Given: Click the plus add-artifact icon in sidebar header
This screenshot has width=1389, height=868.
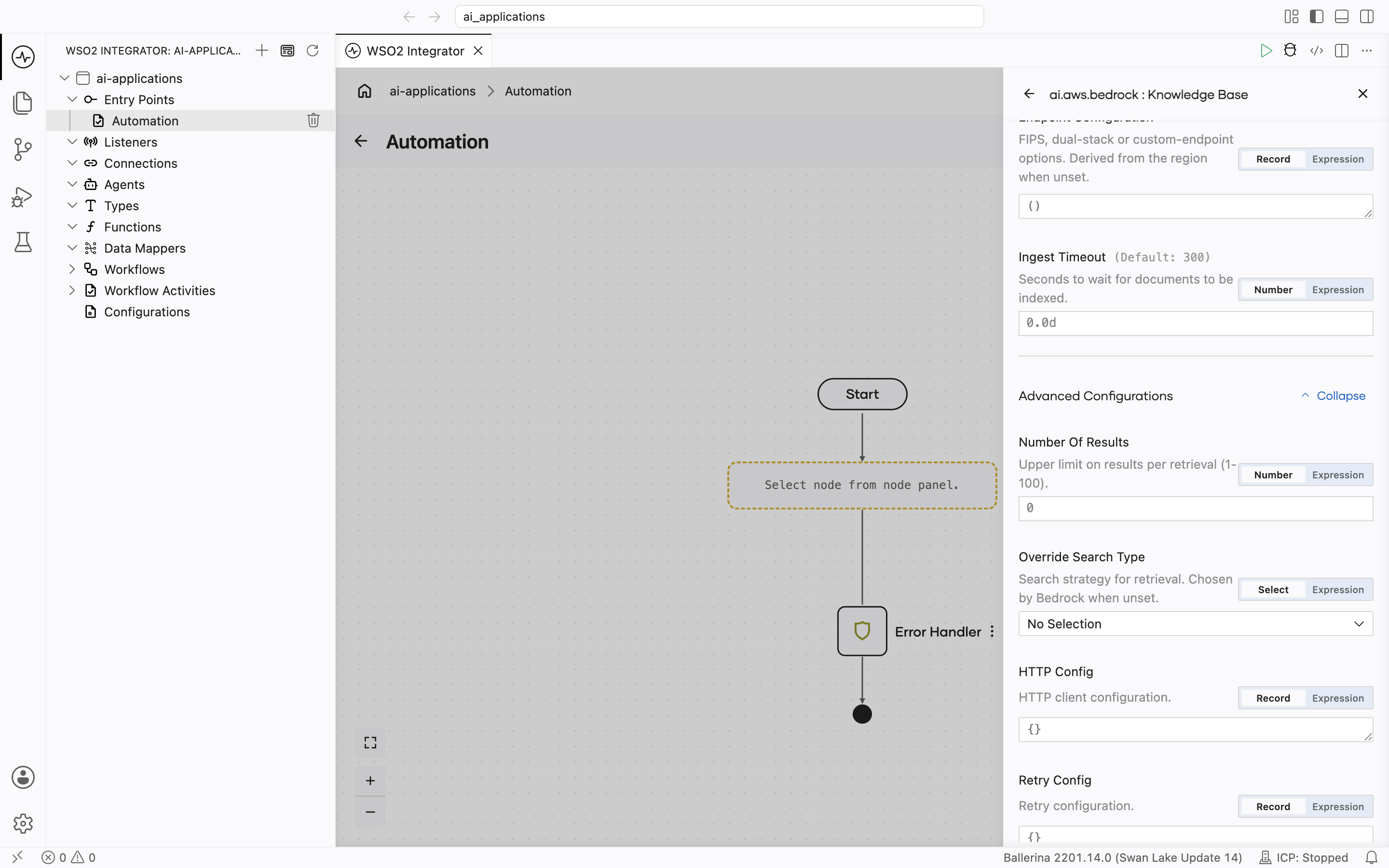Looking at the screenshot, I should tap(262, 51).
